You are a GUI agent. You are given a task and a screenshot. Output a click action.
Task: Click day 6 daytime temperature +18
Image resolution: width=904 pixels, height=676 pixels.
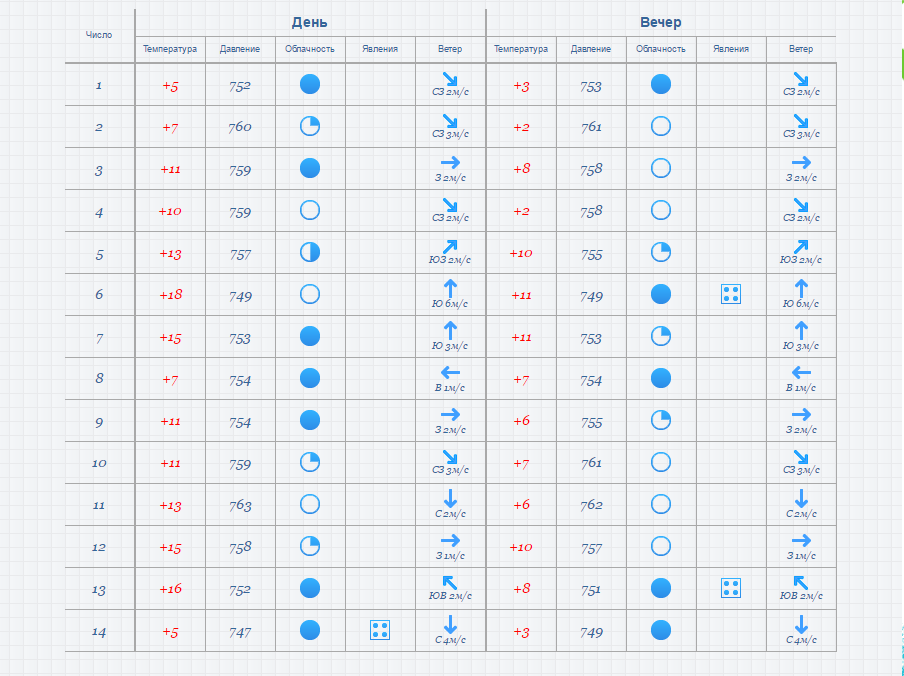pos(170,295)
